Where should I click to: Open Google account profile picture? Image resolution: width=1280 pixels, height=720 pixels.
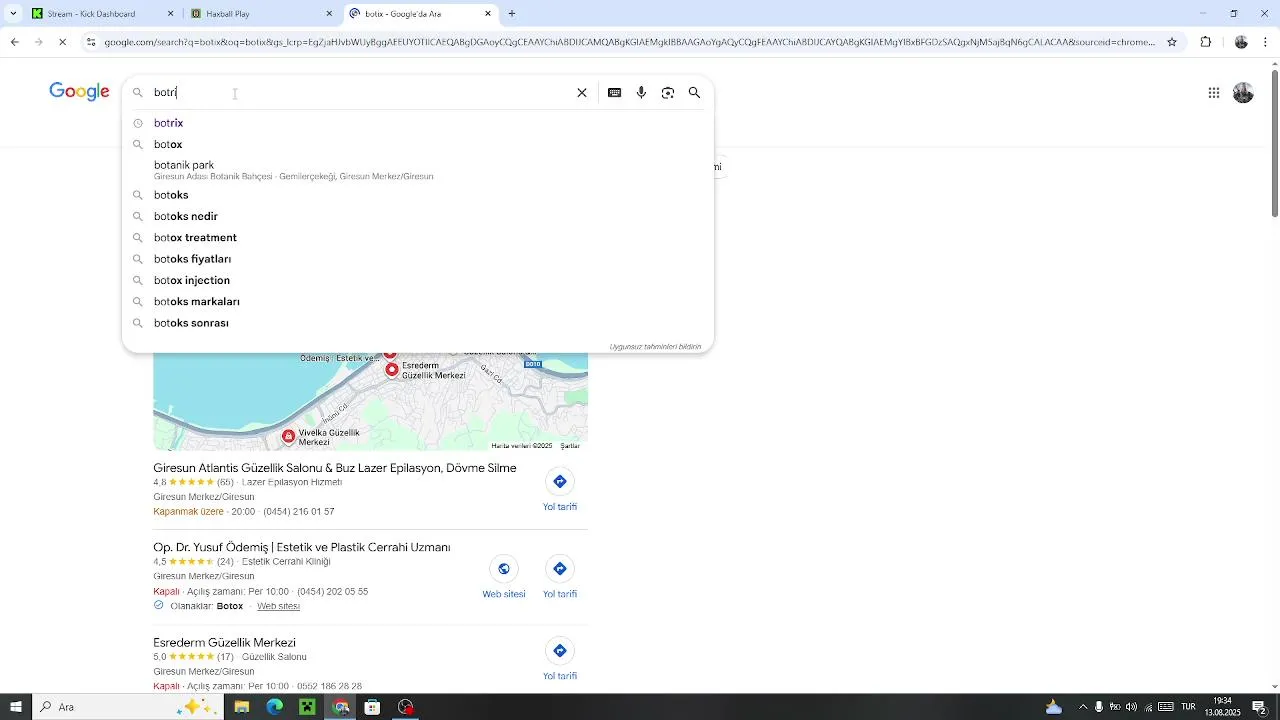[x=1243, y=93]
